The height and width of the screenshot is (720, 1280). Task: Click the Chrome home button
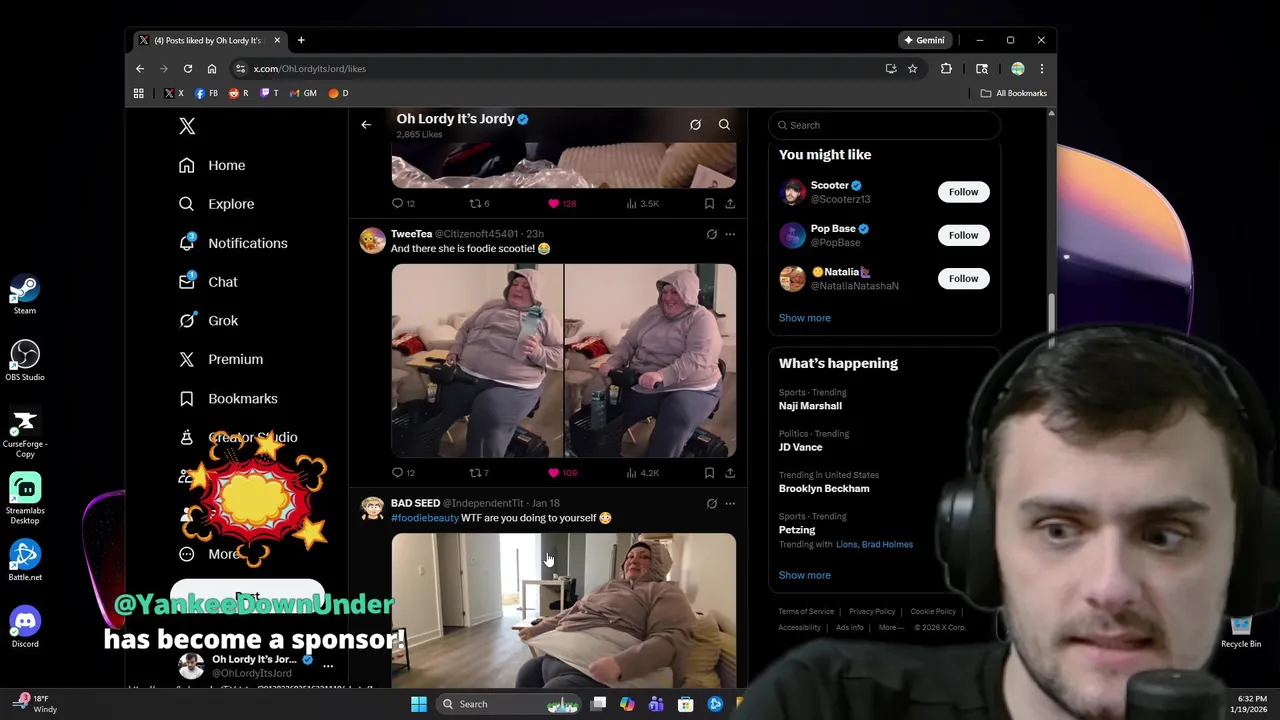[x=212, y=69]
